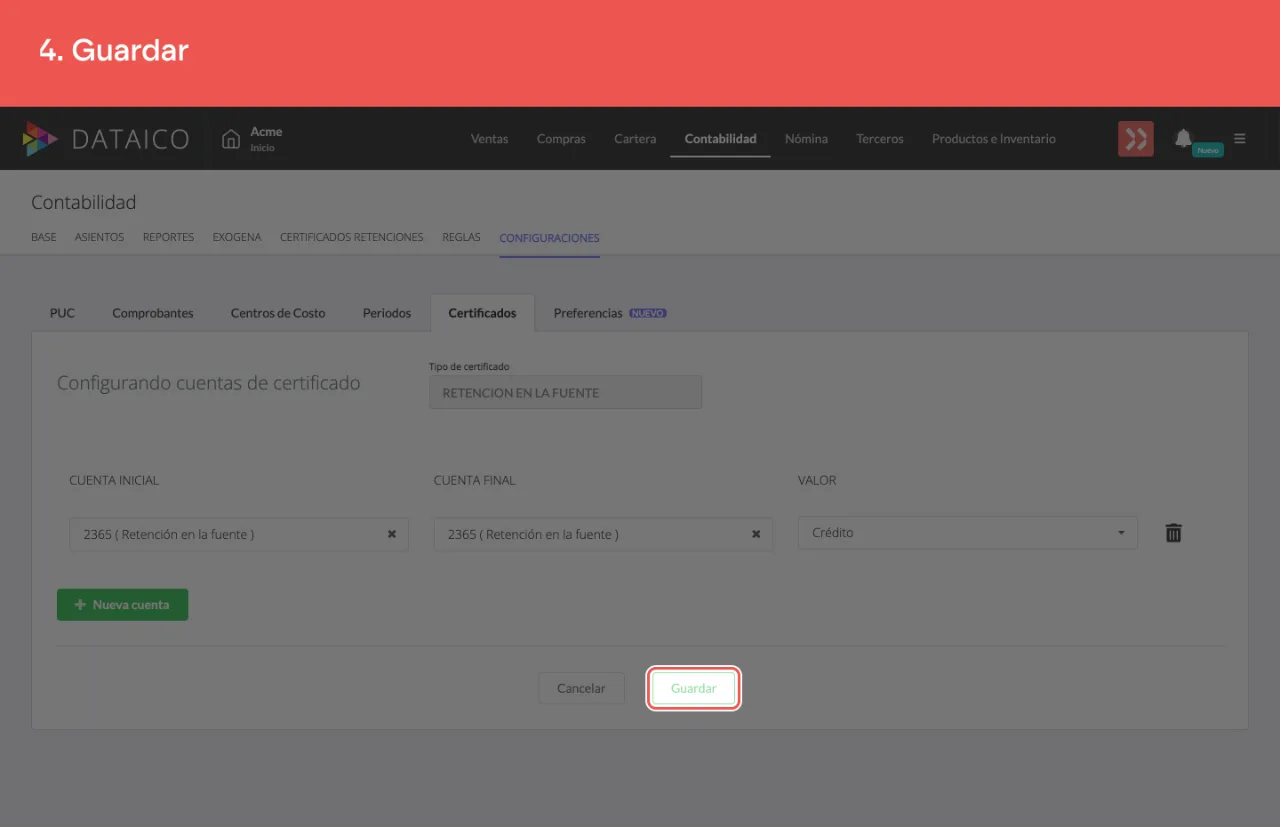Click the Nuevo badge under the bell
The width and height of the screenshot is (1280, 827).
1208,150
